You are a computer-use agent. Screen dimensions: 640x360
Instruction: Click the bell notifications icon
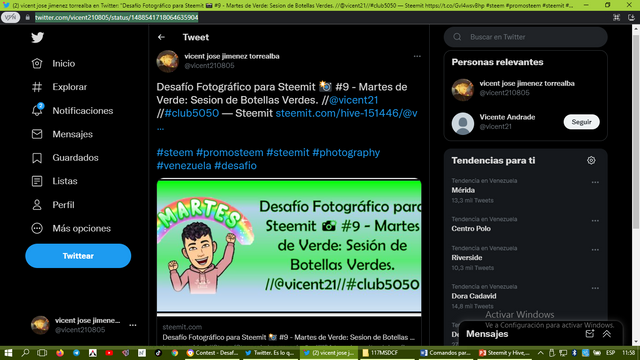tap(37, 110)
